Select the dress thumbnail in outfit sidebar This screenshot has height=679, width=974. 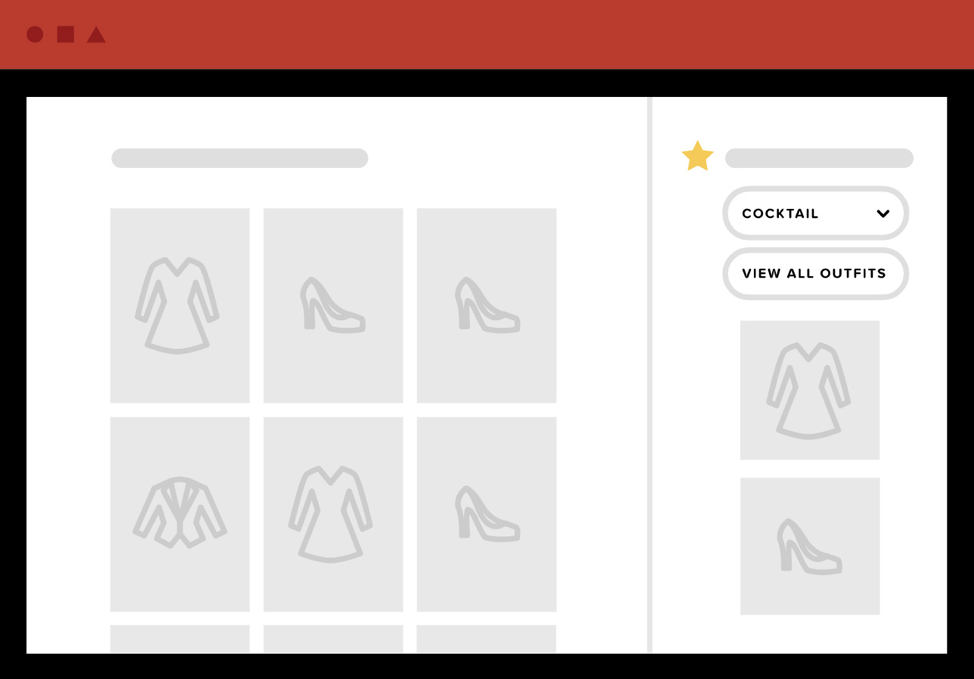(809, 390)
